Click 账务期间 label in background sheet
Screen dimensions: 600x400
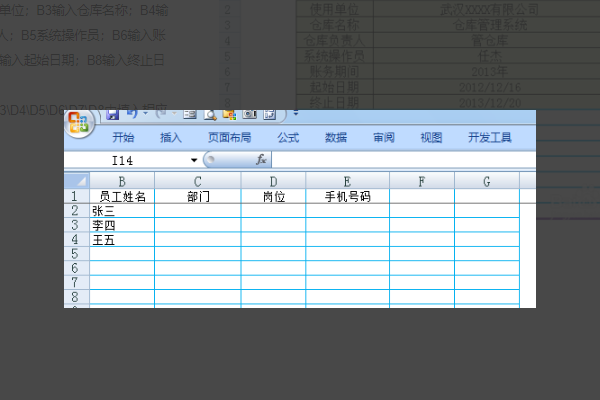click(334, 72)
